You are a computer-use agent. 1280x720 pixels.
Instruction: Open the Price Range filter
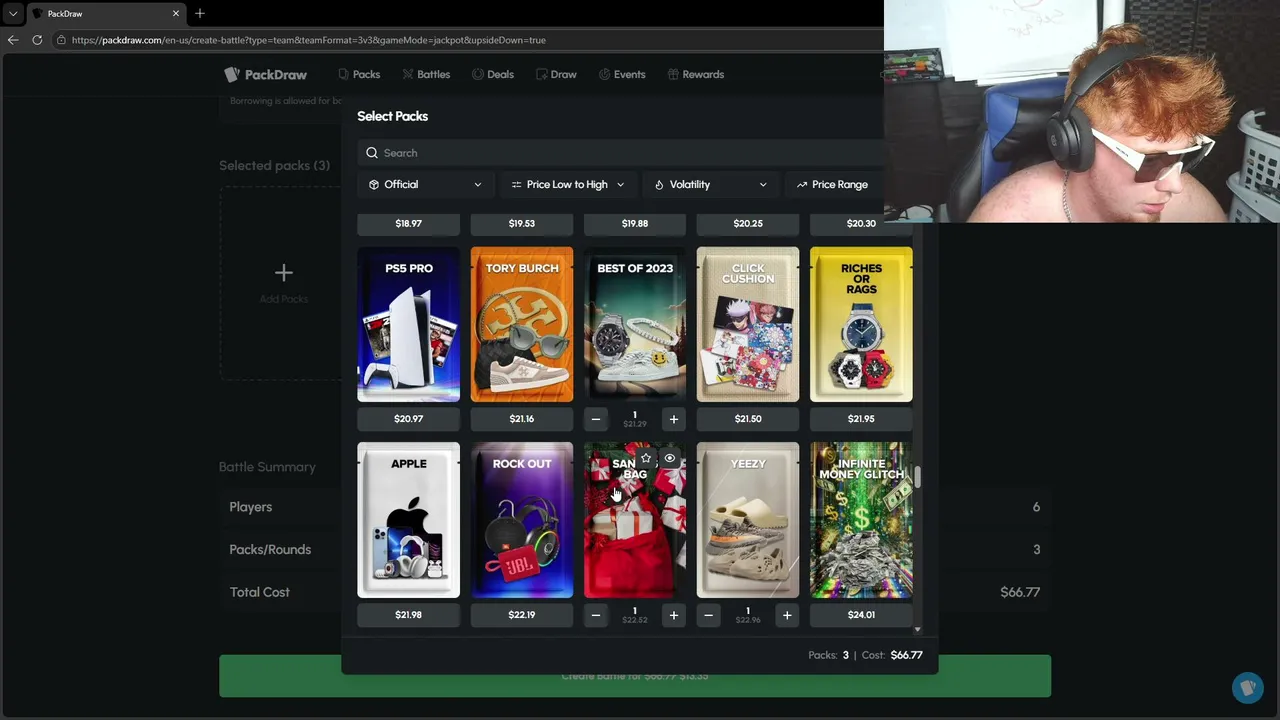(x=834, y=184)
